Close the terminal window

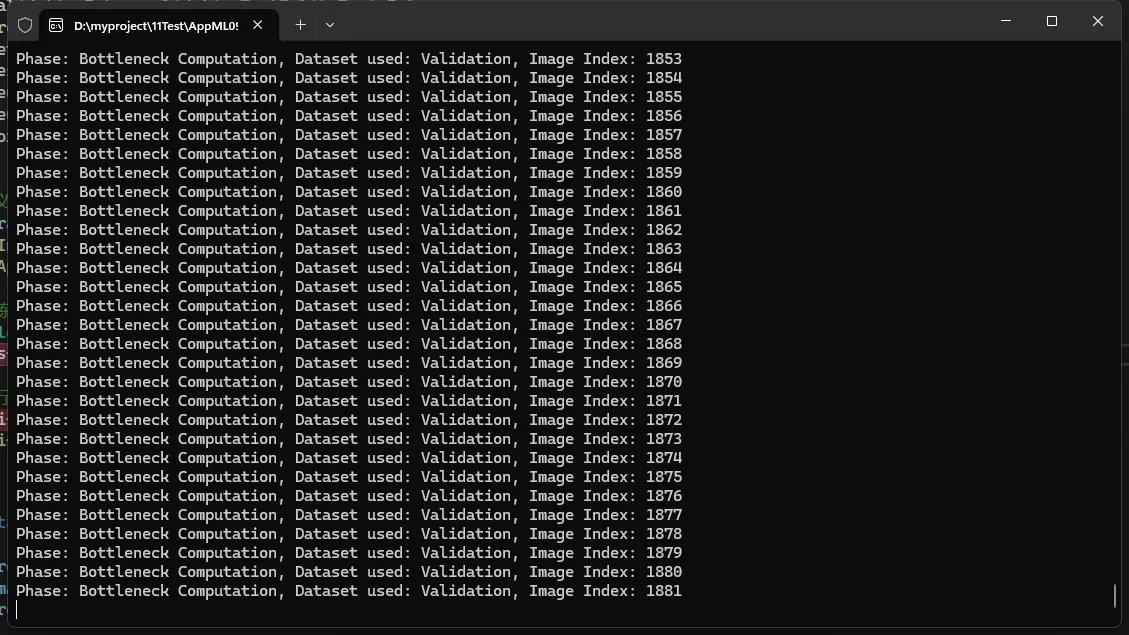[x=1097, y=21]
